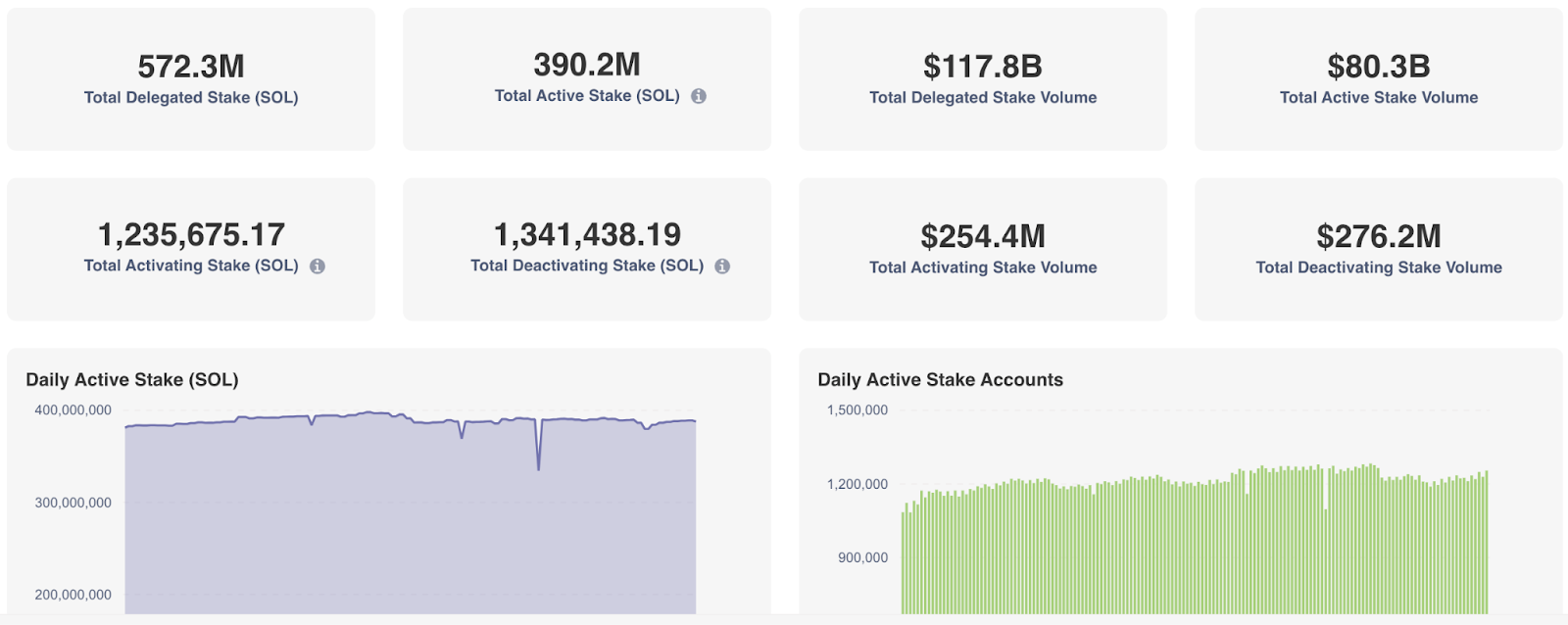Click the 900,000 y-axis label
1568x625 pixels.
(862, 557)
